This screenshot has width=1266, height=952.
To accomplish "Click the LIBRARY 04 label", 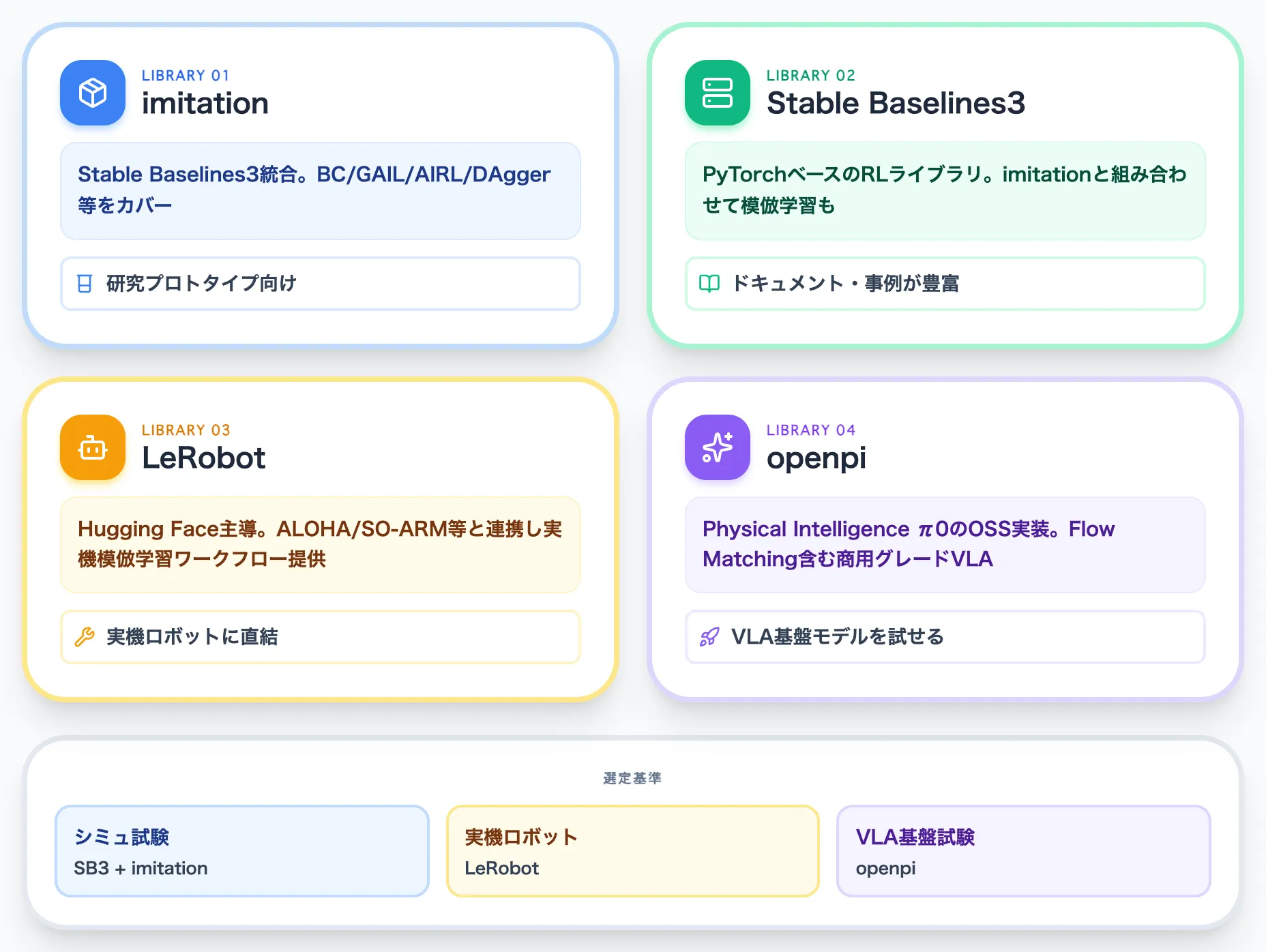I will click(x=810, y=430).
